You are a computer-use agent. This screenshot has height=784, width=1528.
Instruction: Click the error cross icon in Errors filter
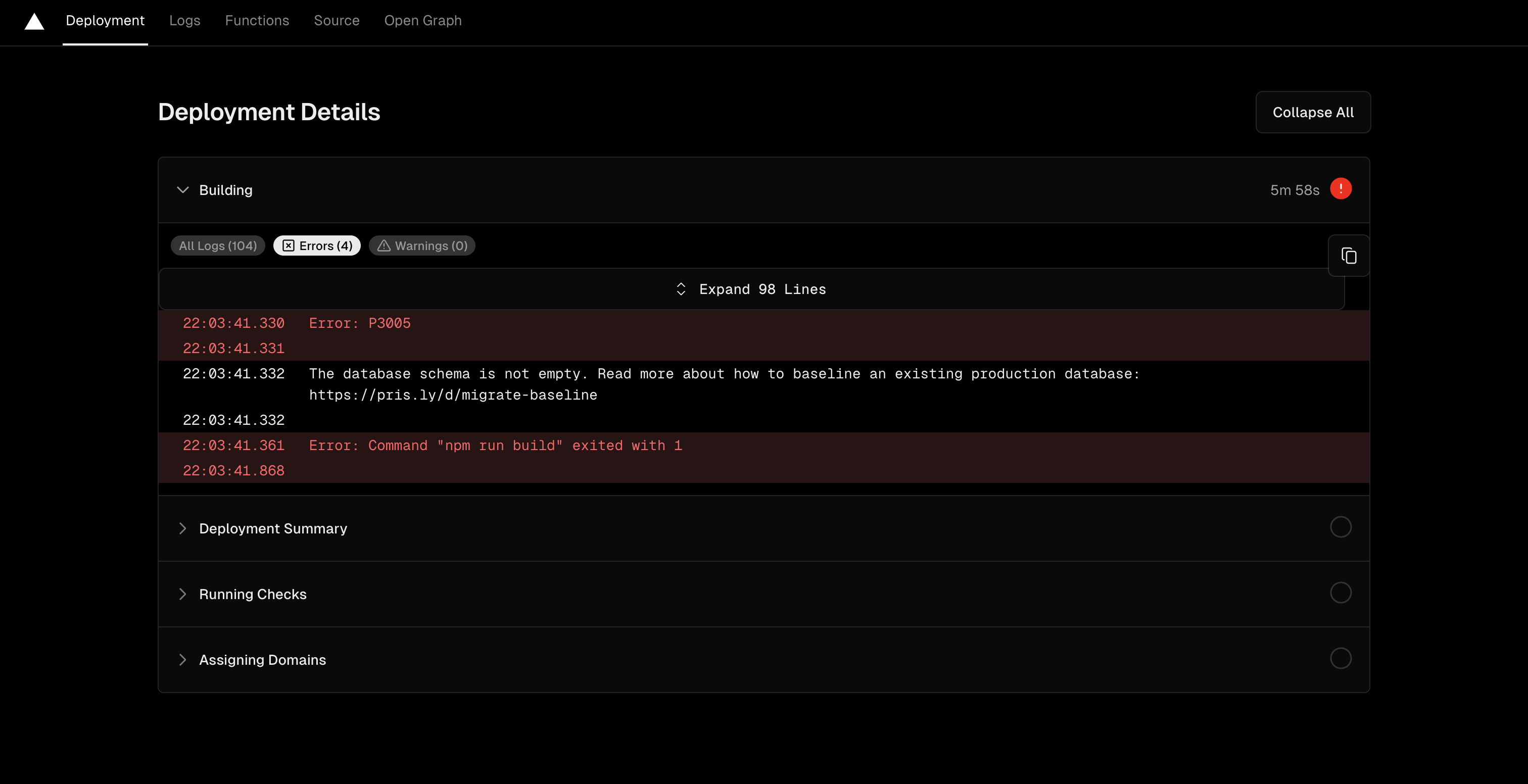point(289,246)
